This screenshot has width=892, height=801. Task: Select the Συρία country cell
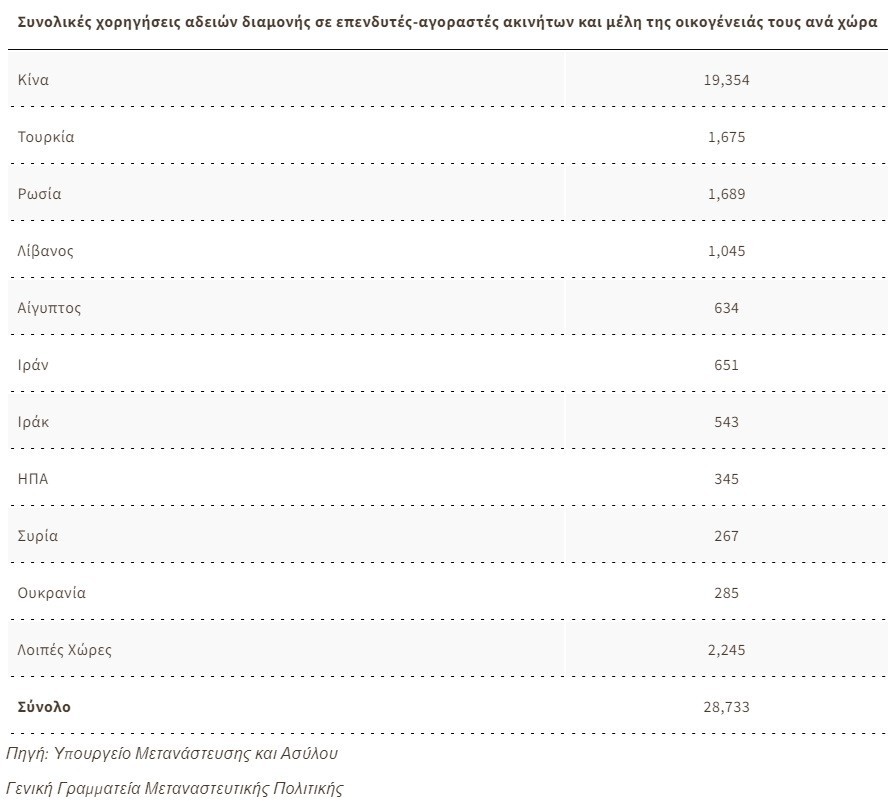coord(38,536)
